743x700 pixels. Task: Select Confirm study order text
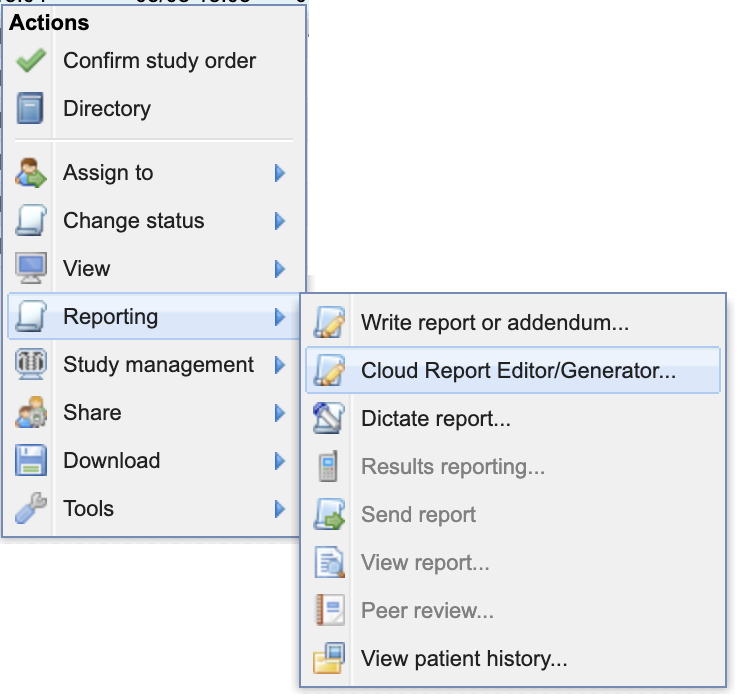[160, 61]
